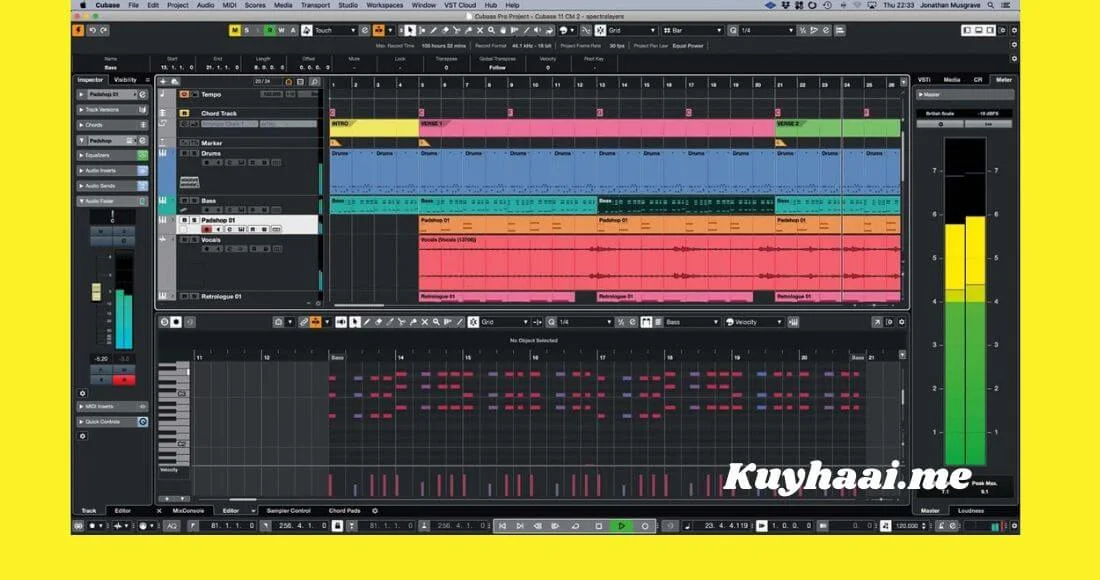Click the green Play button in transport
Image resolution: width=1100 pixels, height=580 pixels.
point(622,525)
